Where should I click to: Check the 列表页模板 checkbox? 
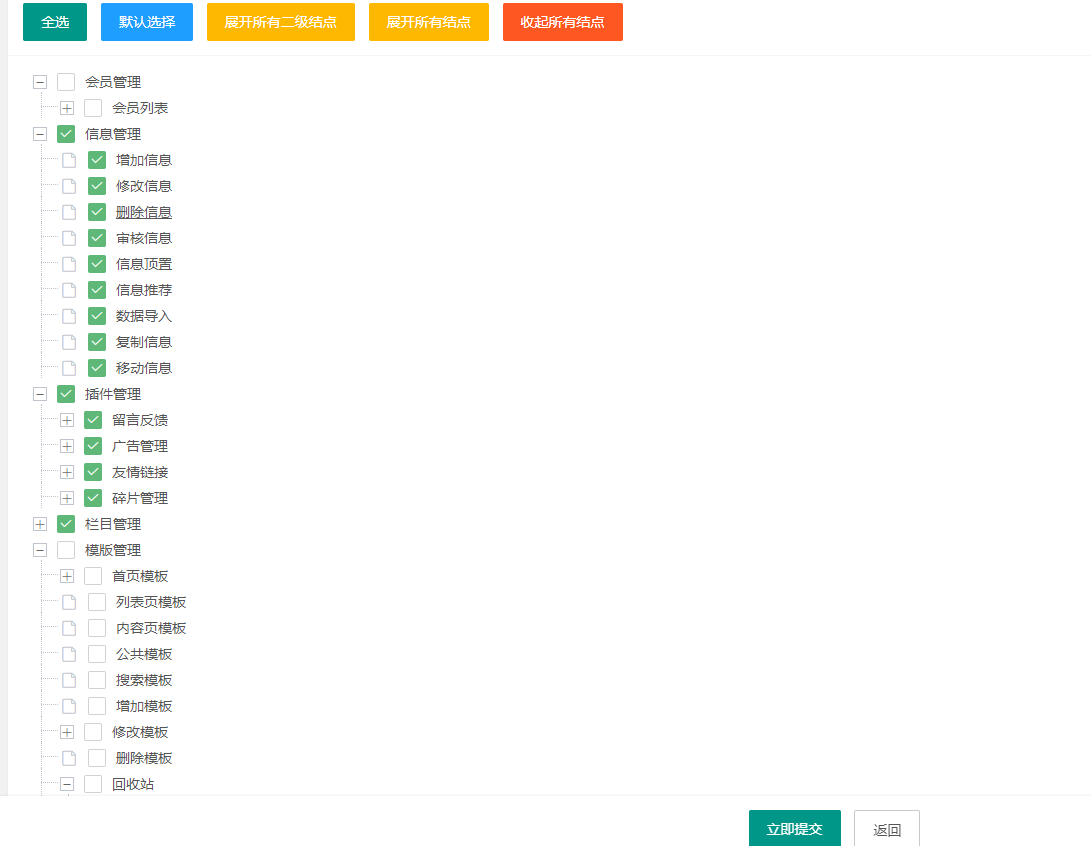coord(97,602)
